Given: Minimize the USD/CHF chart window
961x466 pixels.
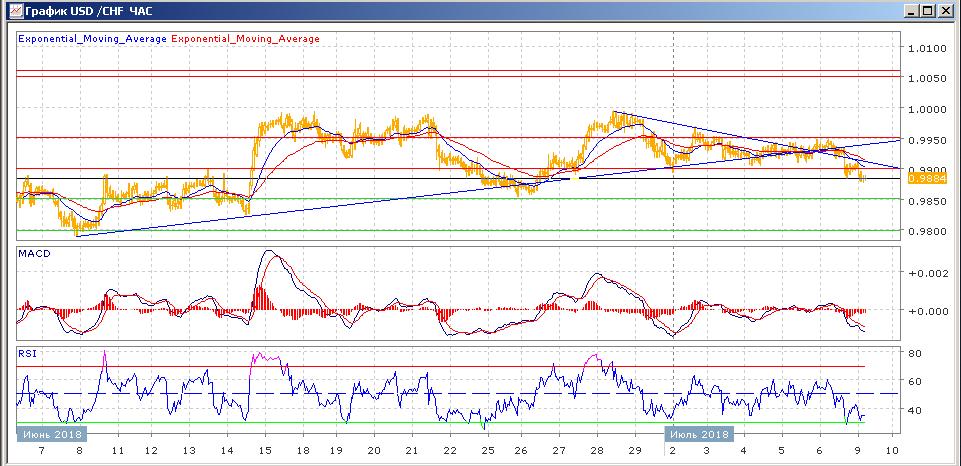Looking at the screenshot, I should click(912, 11).
